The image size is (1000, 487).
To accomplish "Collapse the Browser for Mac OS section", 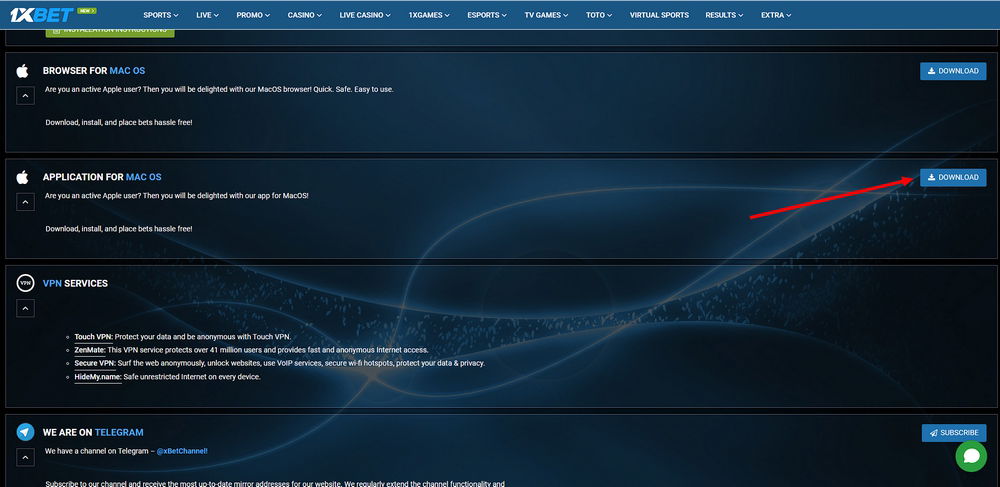I will coord(25,96).
